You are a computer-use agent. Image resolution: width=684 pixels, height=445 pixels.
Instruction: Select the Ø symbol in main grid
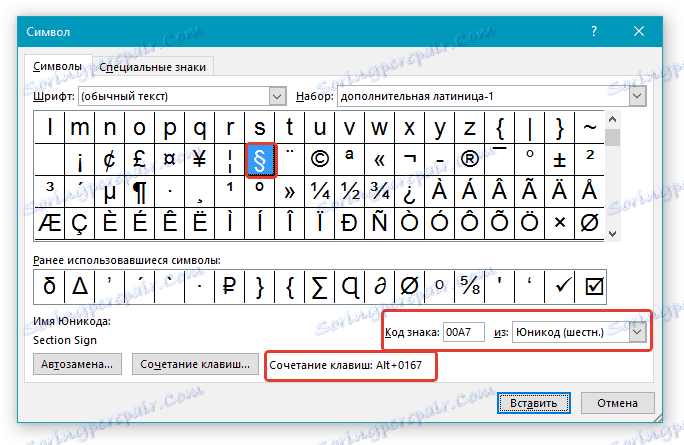click(589, 223)
